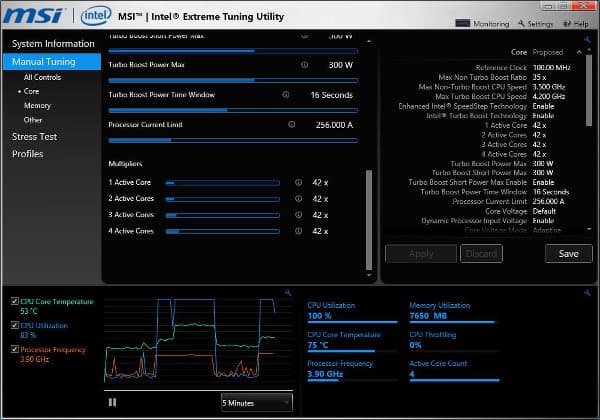Click the Save button

click(569, 254)
